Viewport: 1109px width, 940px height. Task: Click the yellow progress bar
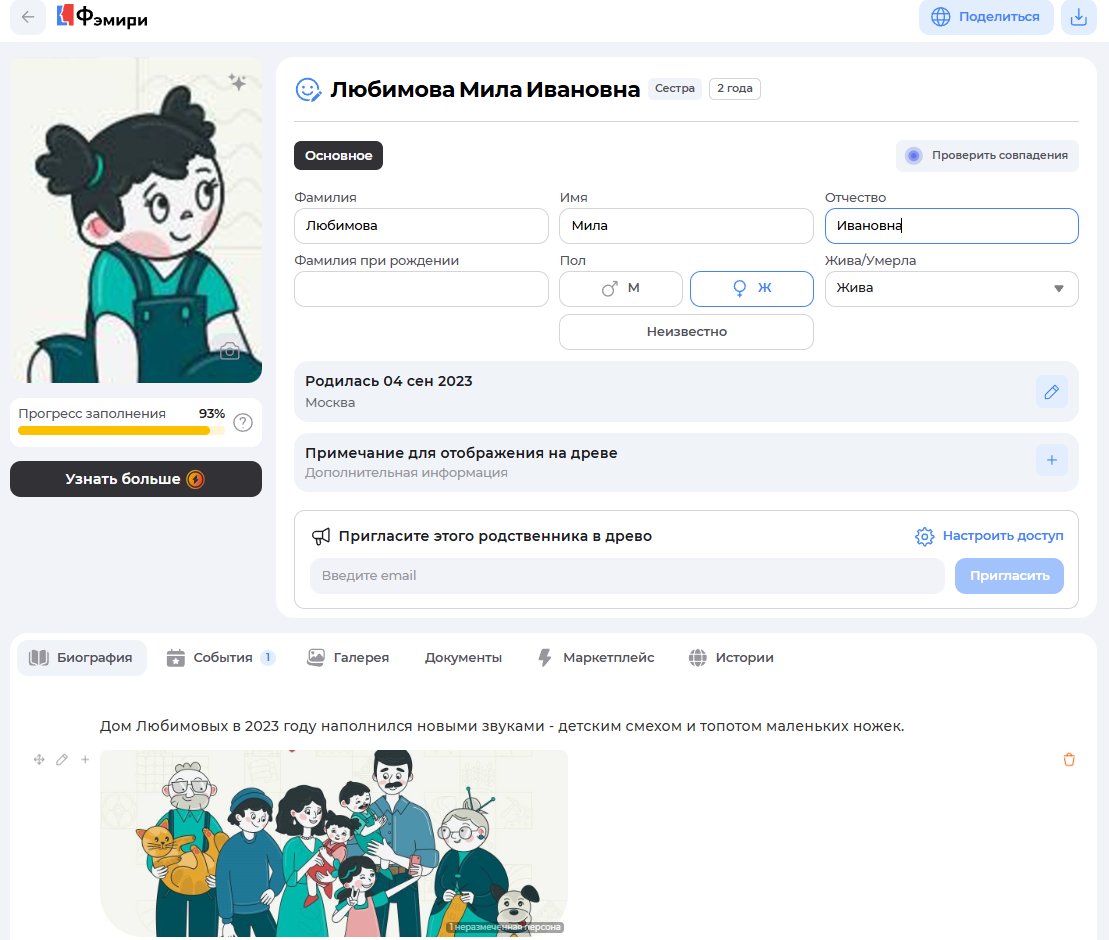[x=121, y=431]
